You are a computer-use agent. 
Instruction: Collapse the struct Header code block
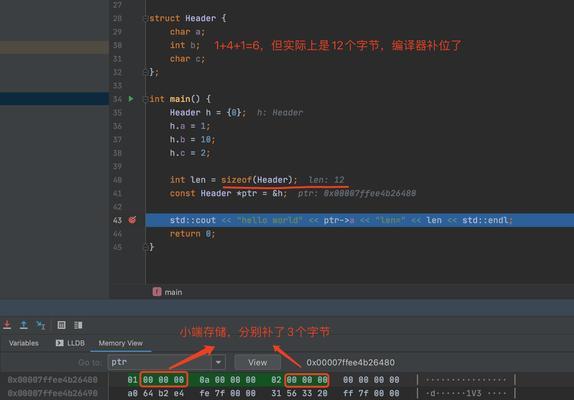point(145,18)
